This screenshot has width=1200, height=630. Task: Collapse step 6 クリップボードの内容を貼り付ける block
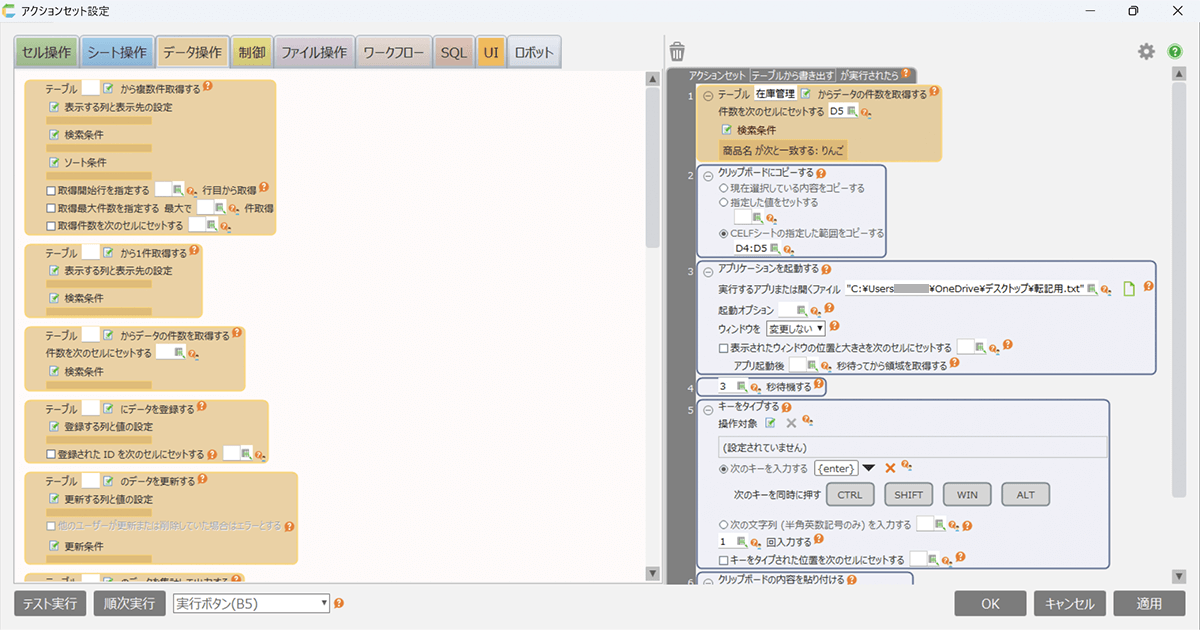coord(708,581)
